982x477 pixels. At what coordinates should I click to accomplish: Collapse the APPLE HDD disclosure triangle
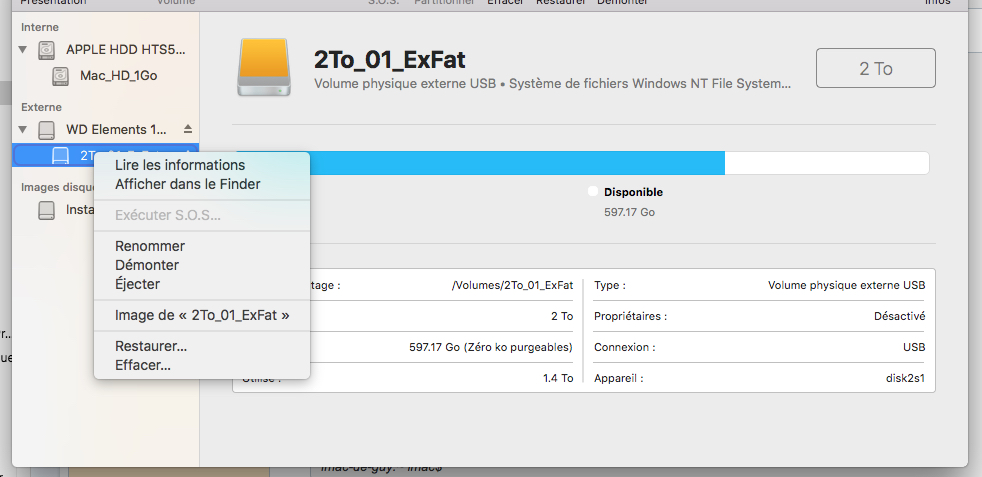pos(23,49)
